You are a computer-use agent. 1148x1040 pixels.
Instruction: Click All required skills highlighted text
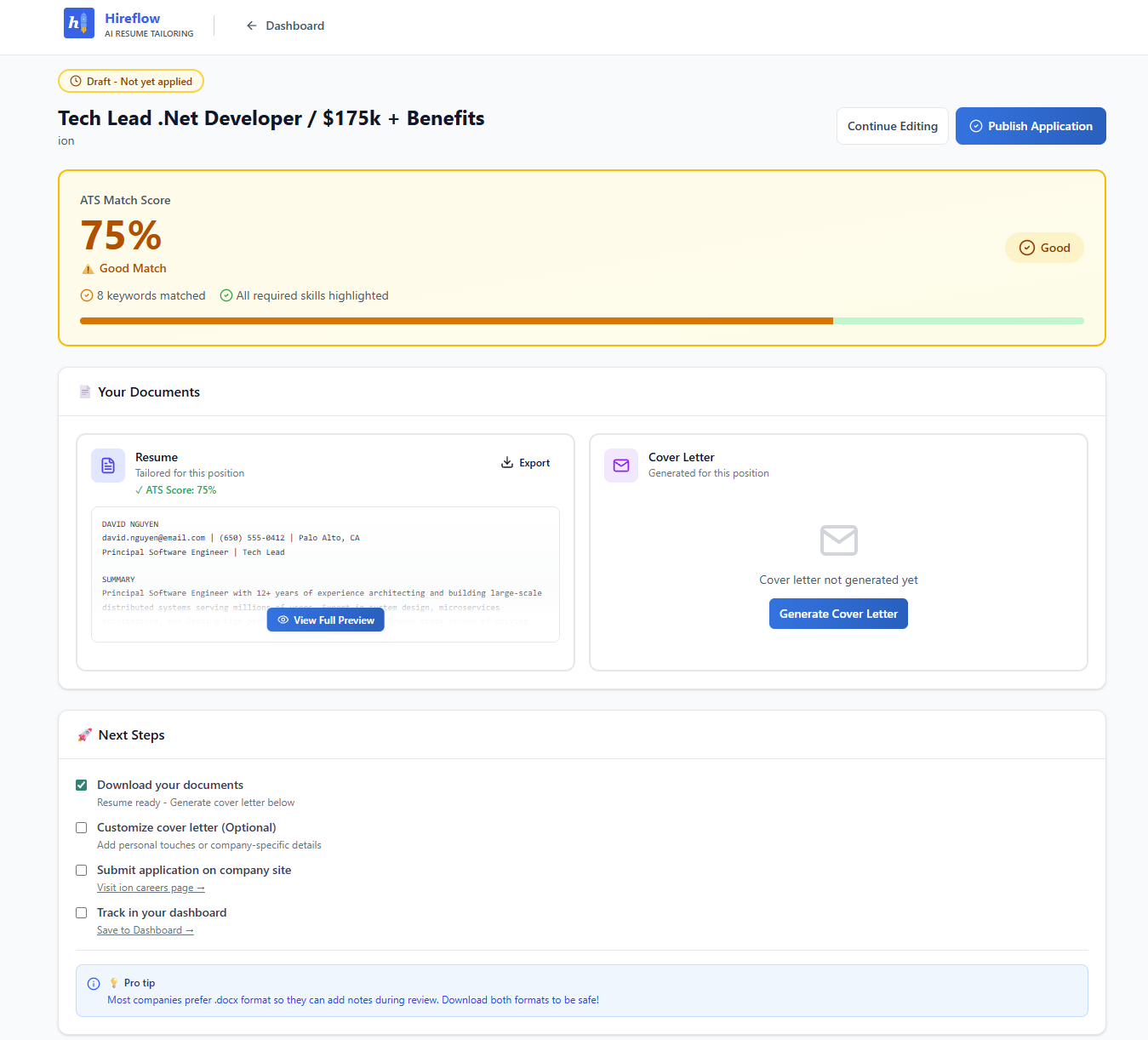point(312,295)
